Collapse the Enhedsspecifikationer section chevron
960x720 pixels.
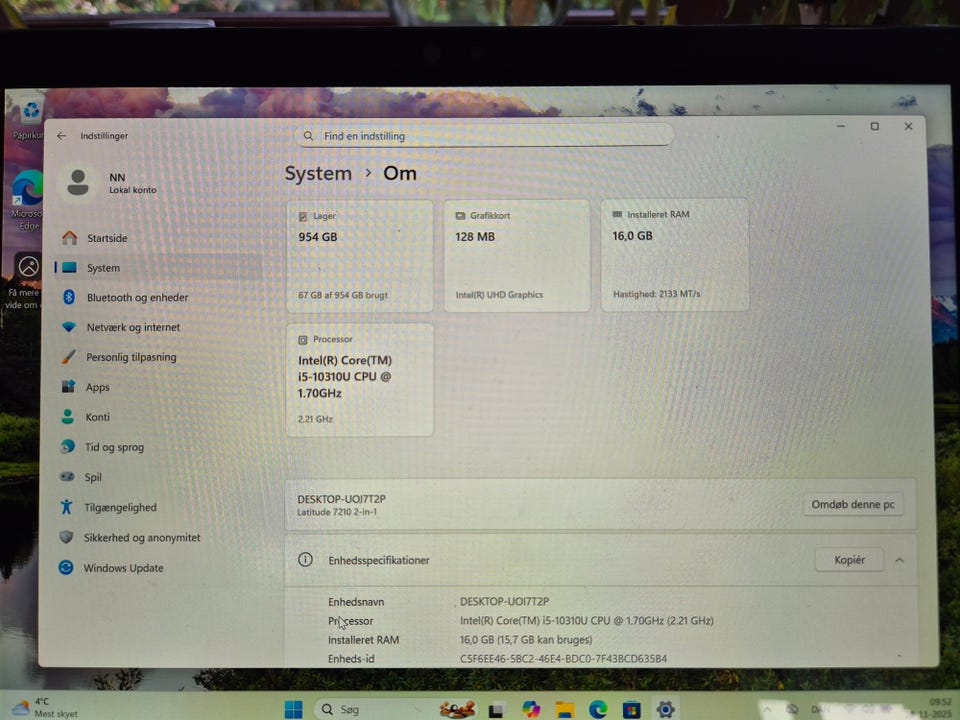899,560
